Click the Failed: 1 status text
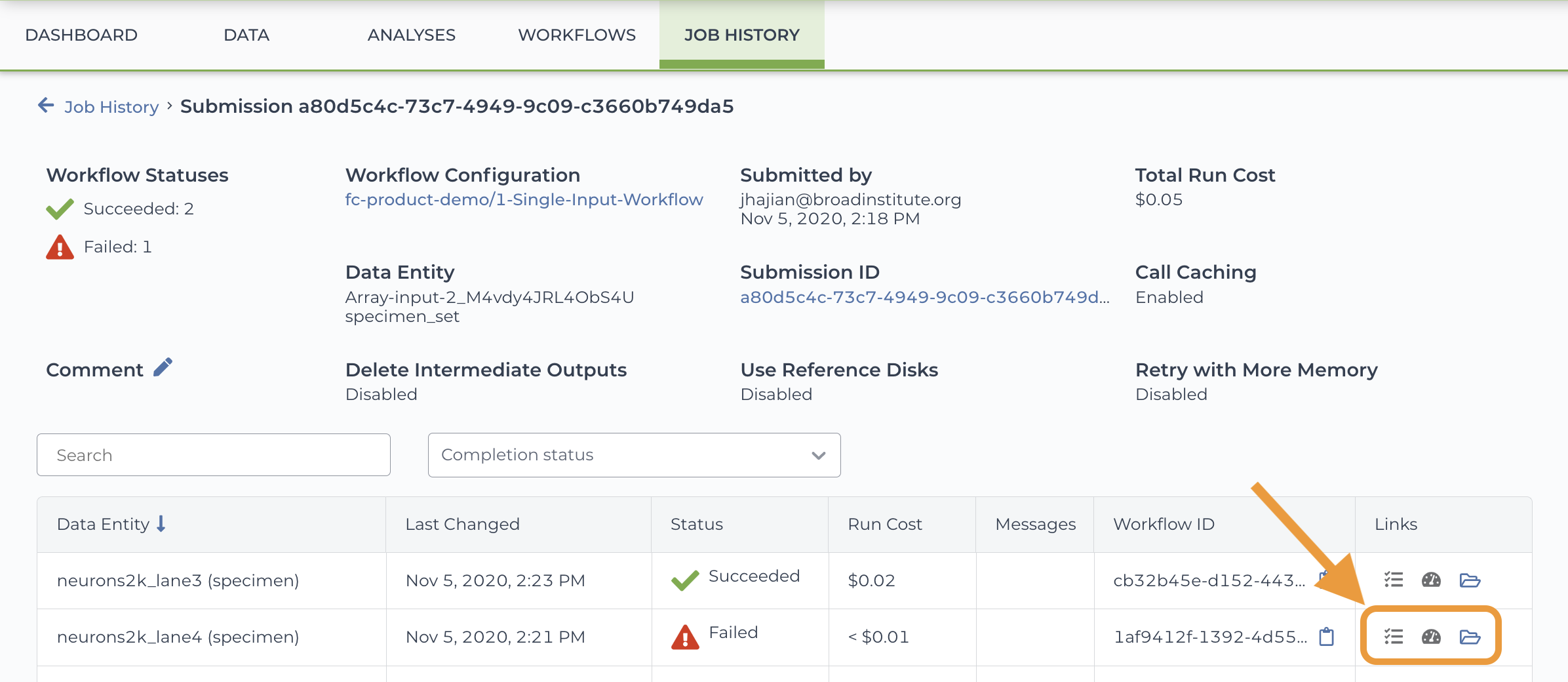The image size is (1568, 682). (x=117, y=247)
